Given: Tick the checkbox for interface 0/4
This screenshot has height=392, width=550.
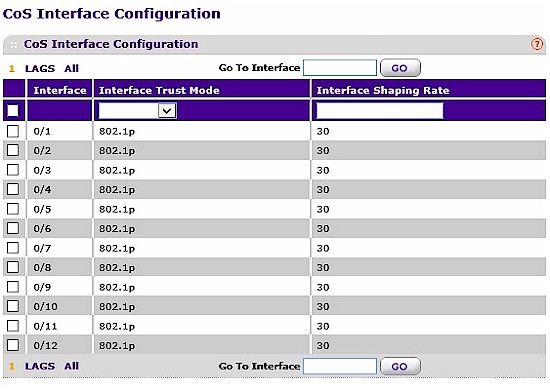Looking at the screenshot, I should (13, 189).
